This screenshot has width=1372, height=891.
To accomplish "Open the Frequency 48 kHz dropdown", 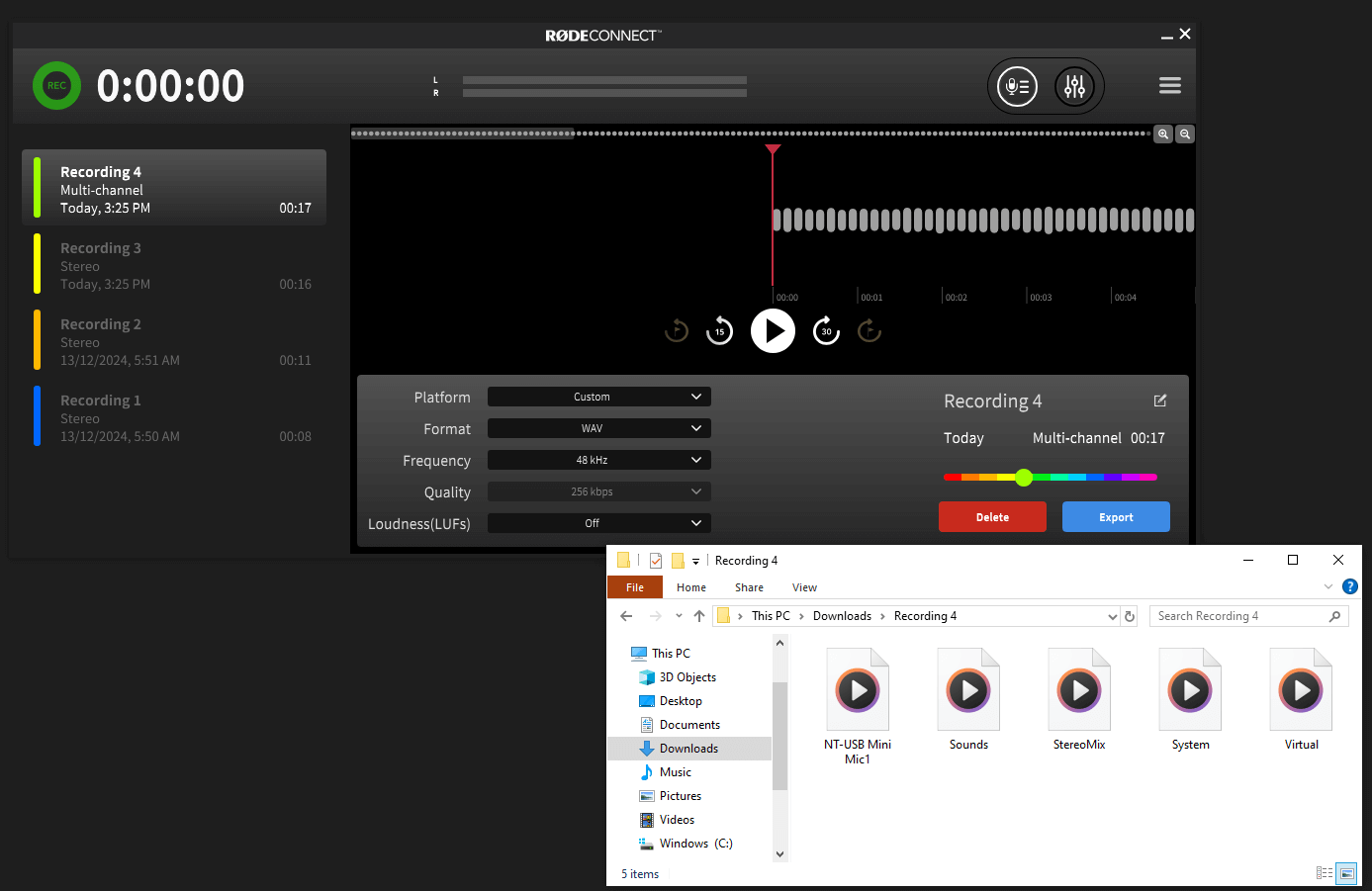I will (598, 460).
